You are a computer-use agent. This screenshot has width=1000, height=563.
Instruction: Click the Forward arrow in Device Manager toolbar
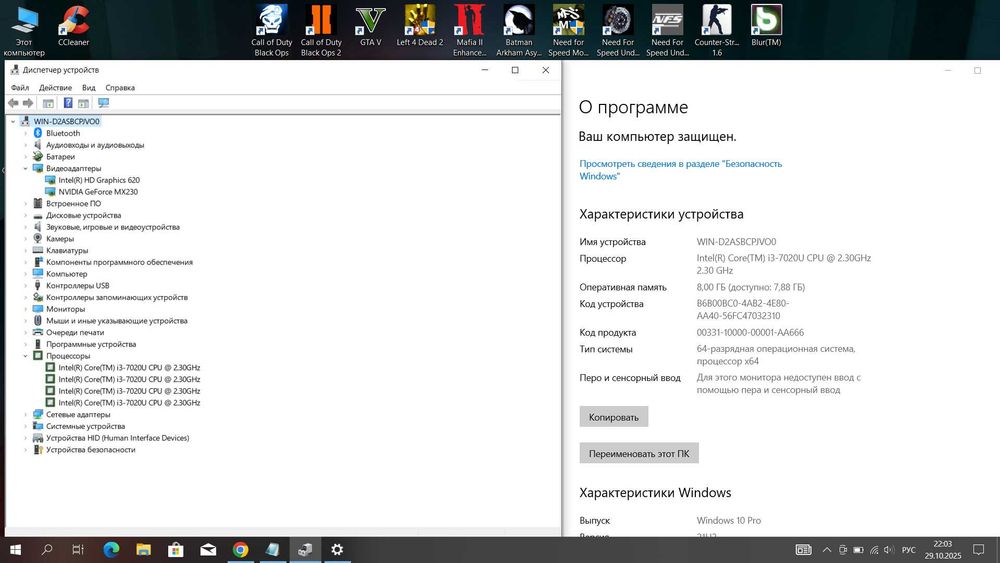(28, 103)
